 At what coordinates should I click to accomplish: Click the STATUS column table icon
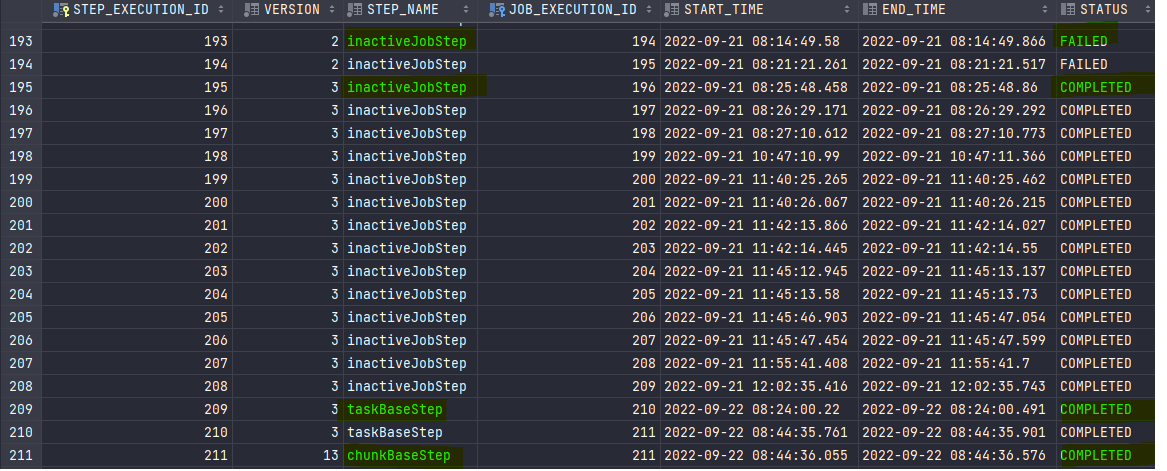pyautogui.click(x=1068, y=10)
